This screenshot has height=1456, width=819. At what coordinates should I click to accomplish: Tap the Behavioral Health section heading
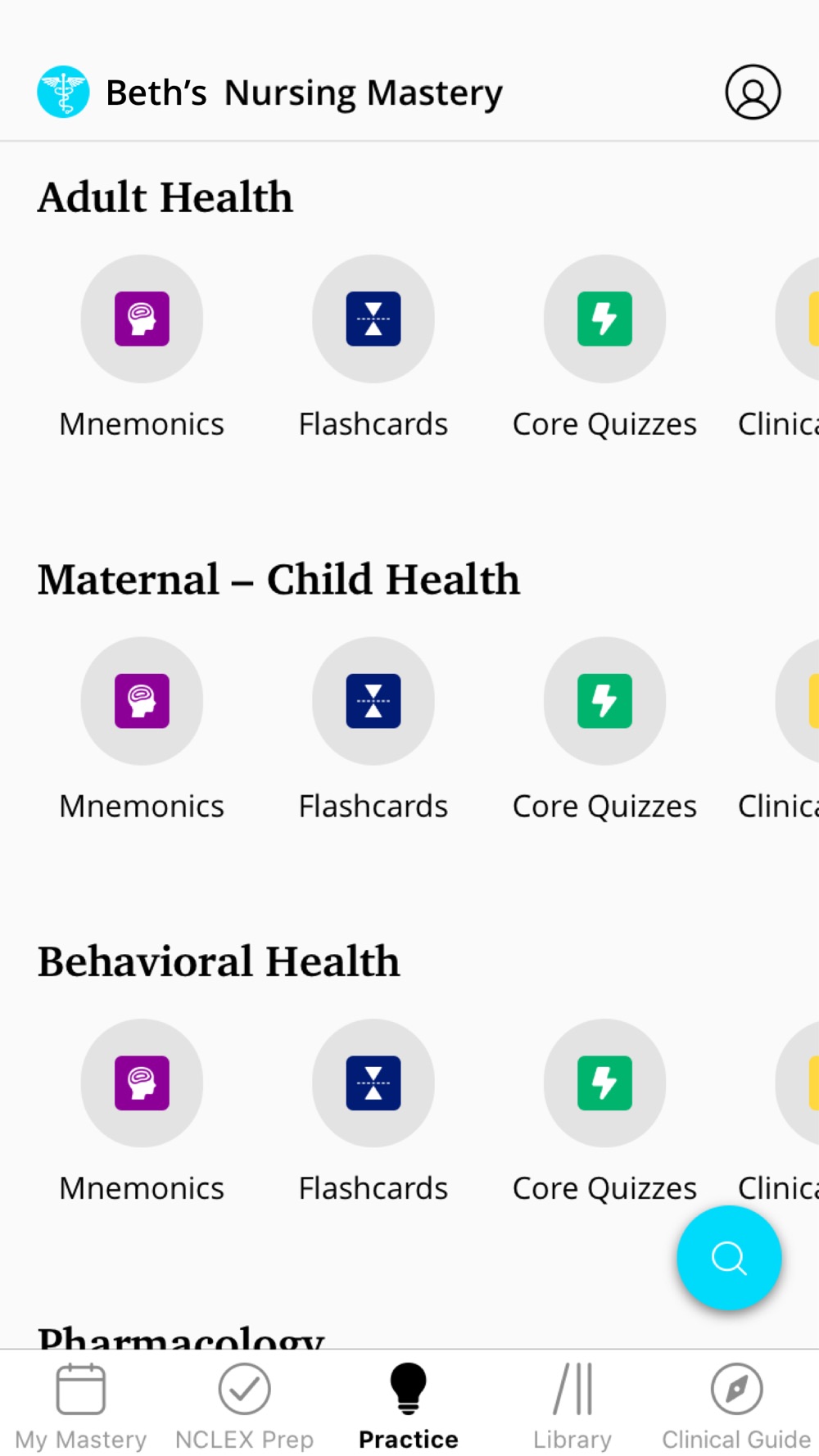point(219,961)
